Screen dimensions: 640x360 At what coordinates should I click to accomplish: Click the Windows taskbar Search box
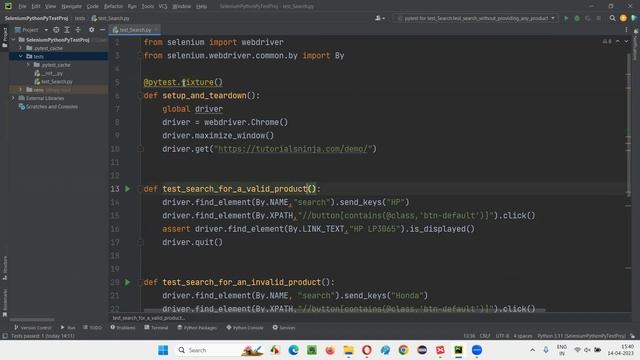[219, 350]
